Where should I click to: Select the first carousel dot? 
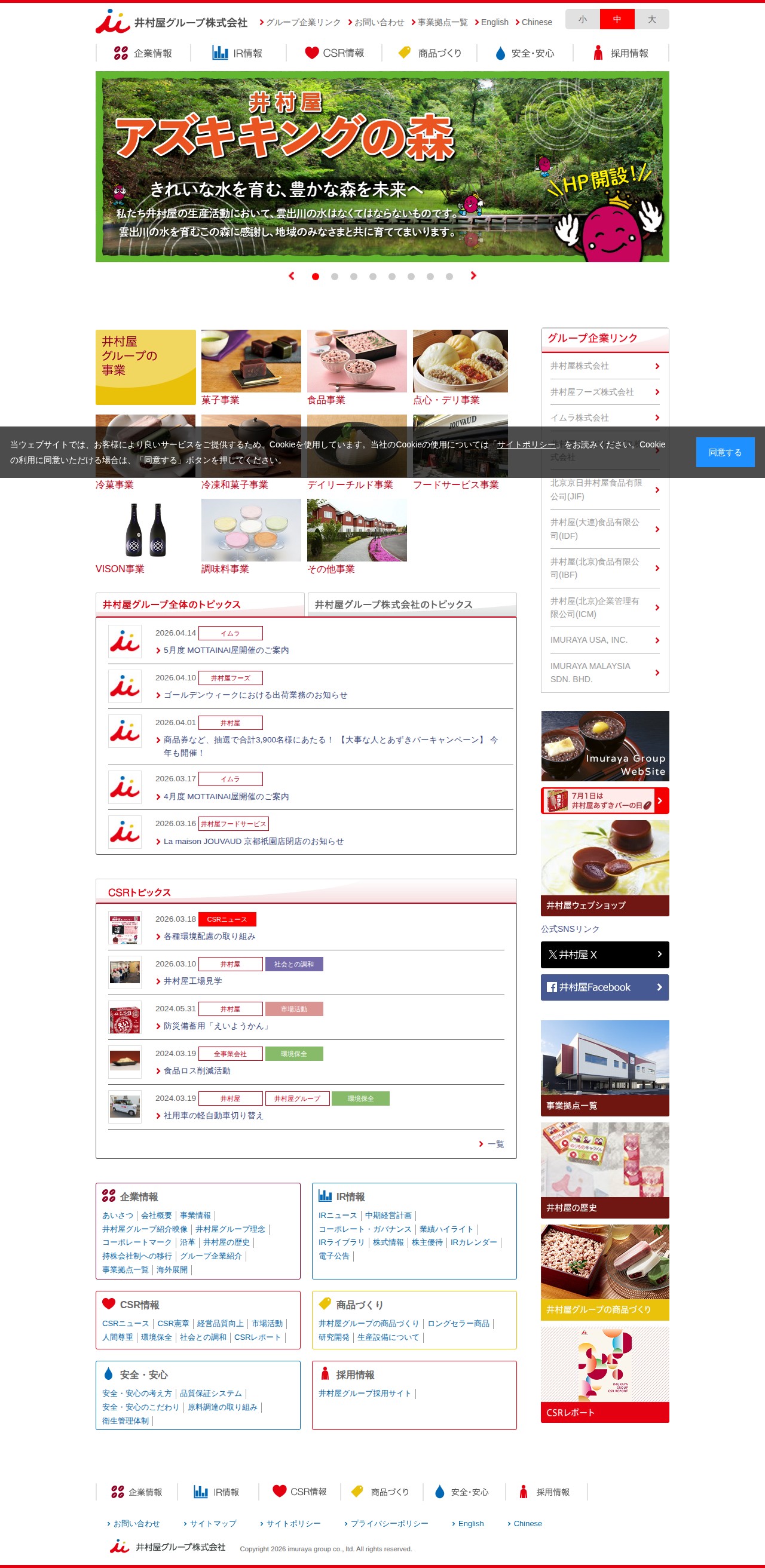[316, 277]
